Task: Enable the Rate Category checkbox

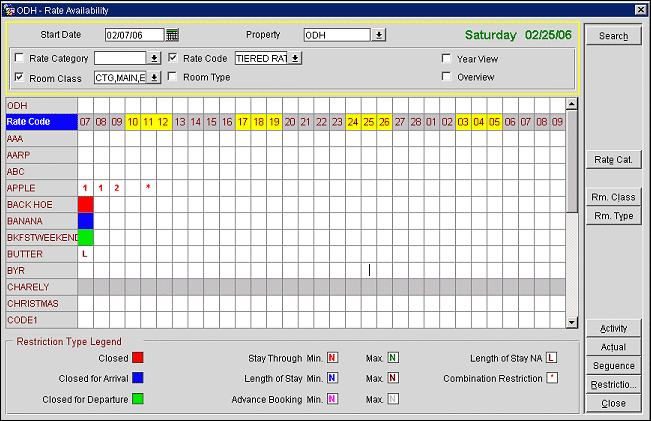Action: coord(21,58)
